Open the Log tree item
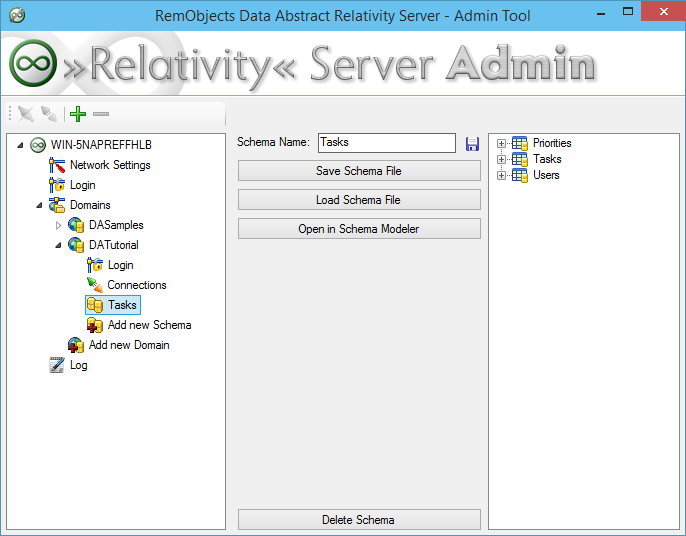 [79, 365]
